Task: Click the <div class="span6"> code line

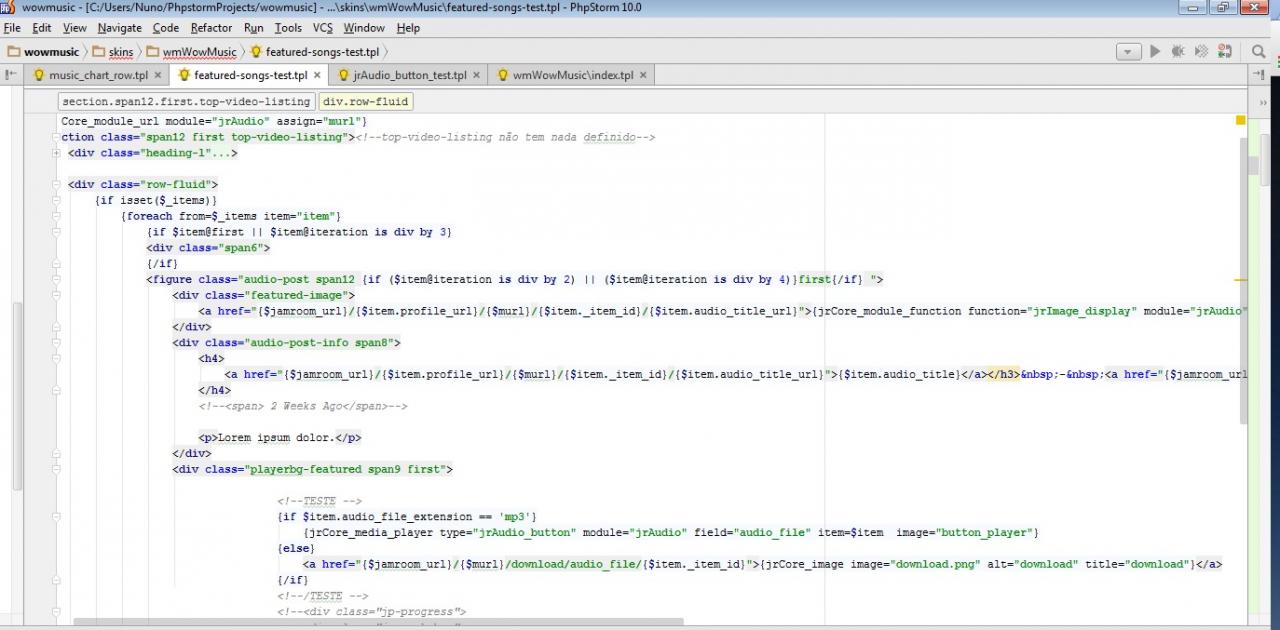Action: pyautogui.click(x=208, y=247)
